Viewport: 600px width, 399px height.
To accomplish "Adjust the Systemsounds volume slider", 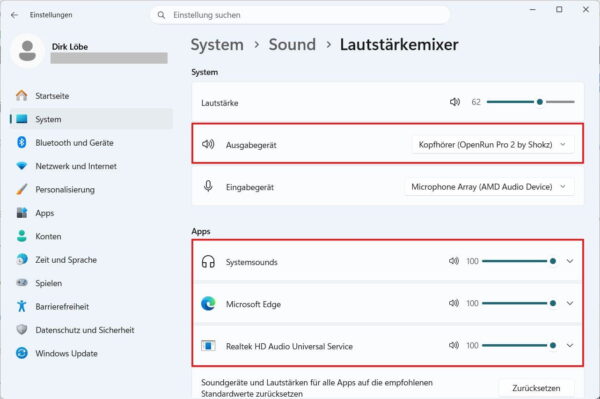I will [x=519, y=261].
